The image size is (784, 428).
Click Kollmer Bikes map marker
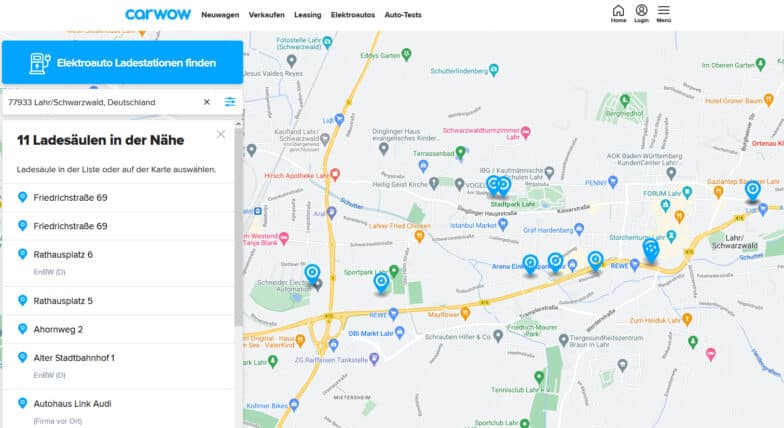[x=294, y=404]
